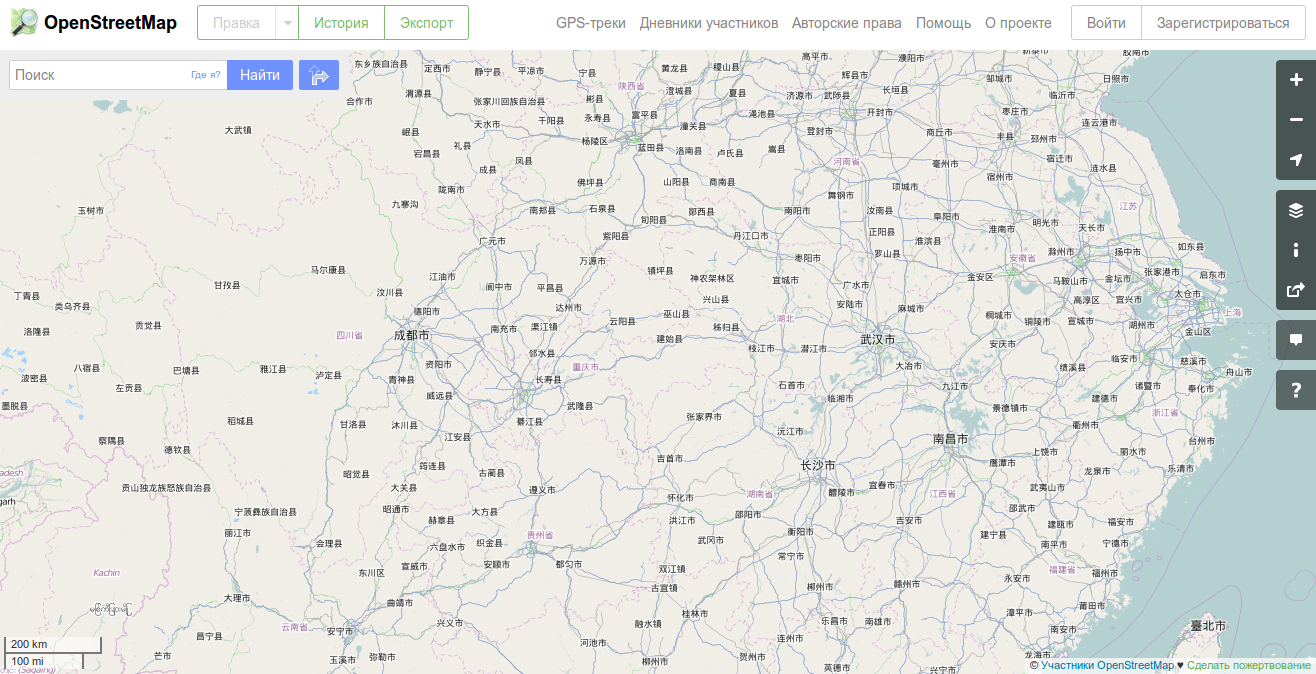Click the 湖南省 province label
This screenshot has width=1316, height=674.
click(761, 494)
